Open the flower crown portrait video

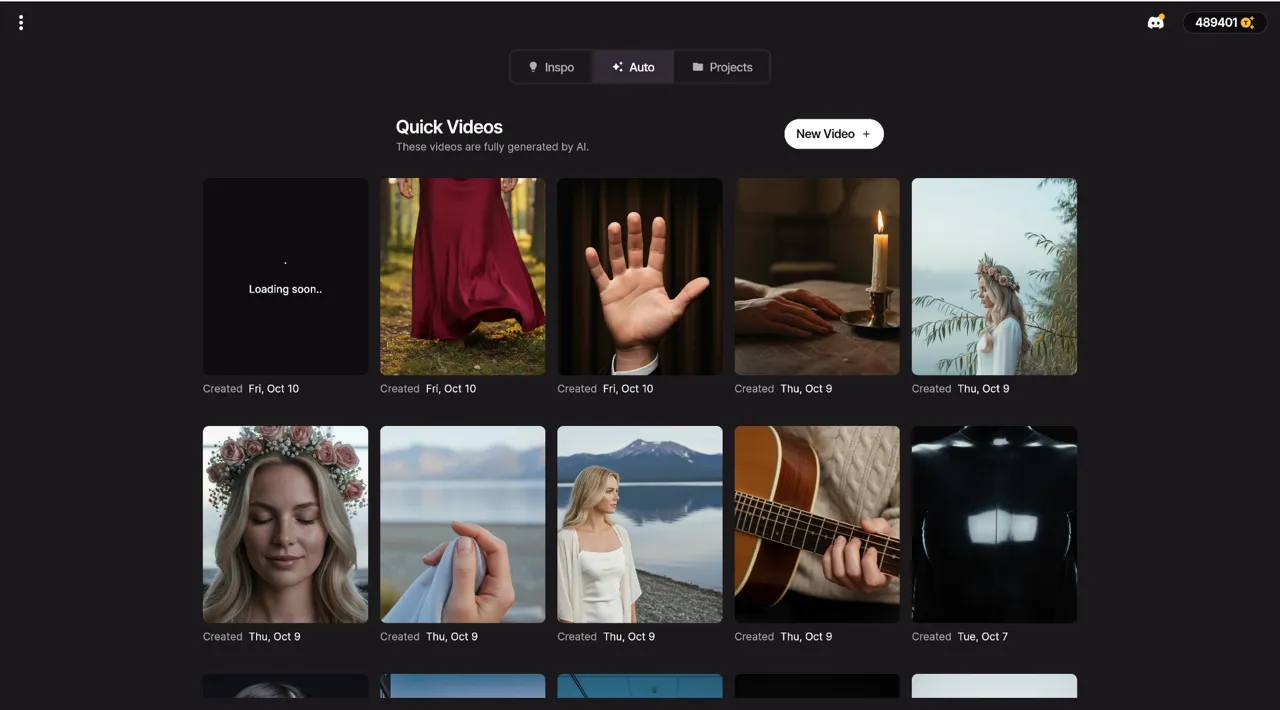coord(285,524)
